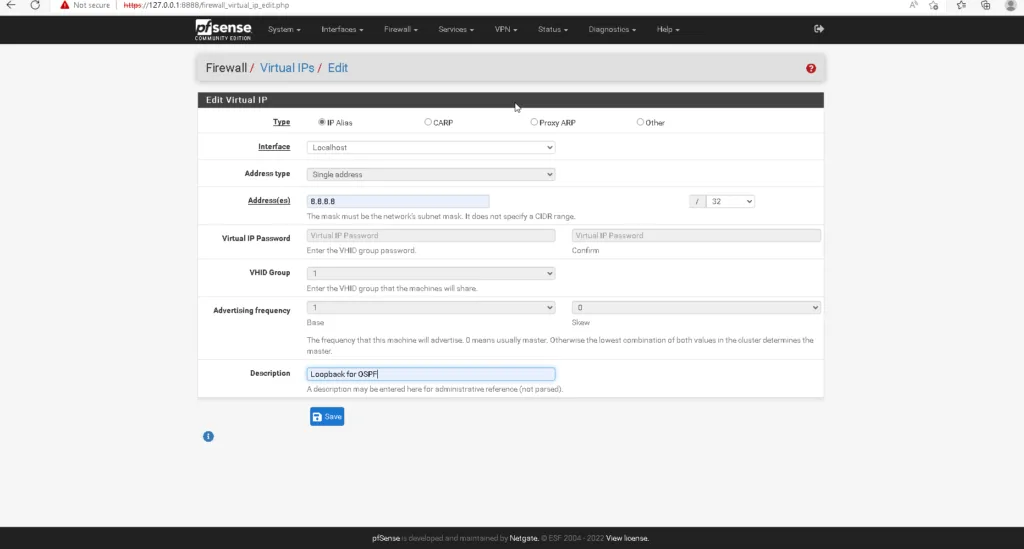Open the Status menu
The height and width of the screenshot is (549, 1024).
552,29
